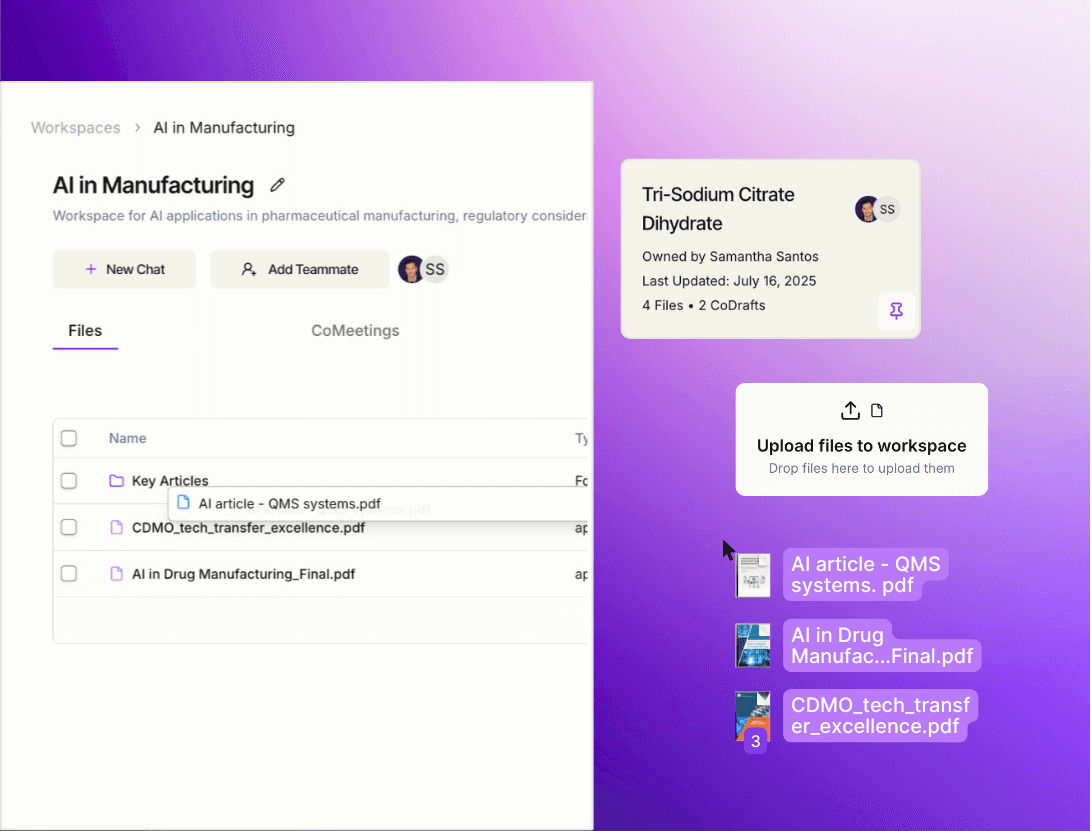Click the Add Teammate button
This screenshot has width=1091, height=831.
click(300, 269)
